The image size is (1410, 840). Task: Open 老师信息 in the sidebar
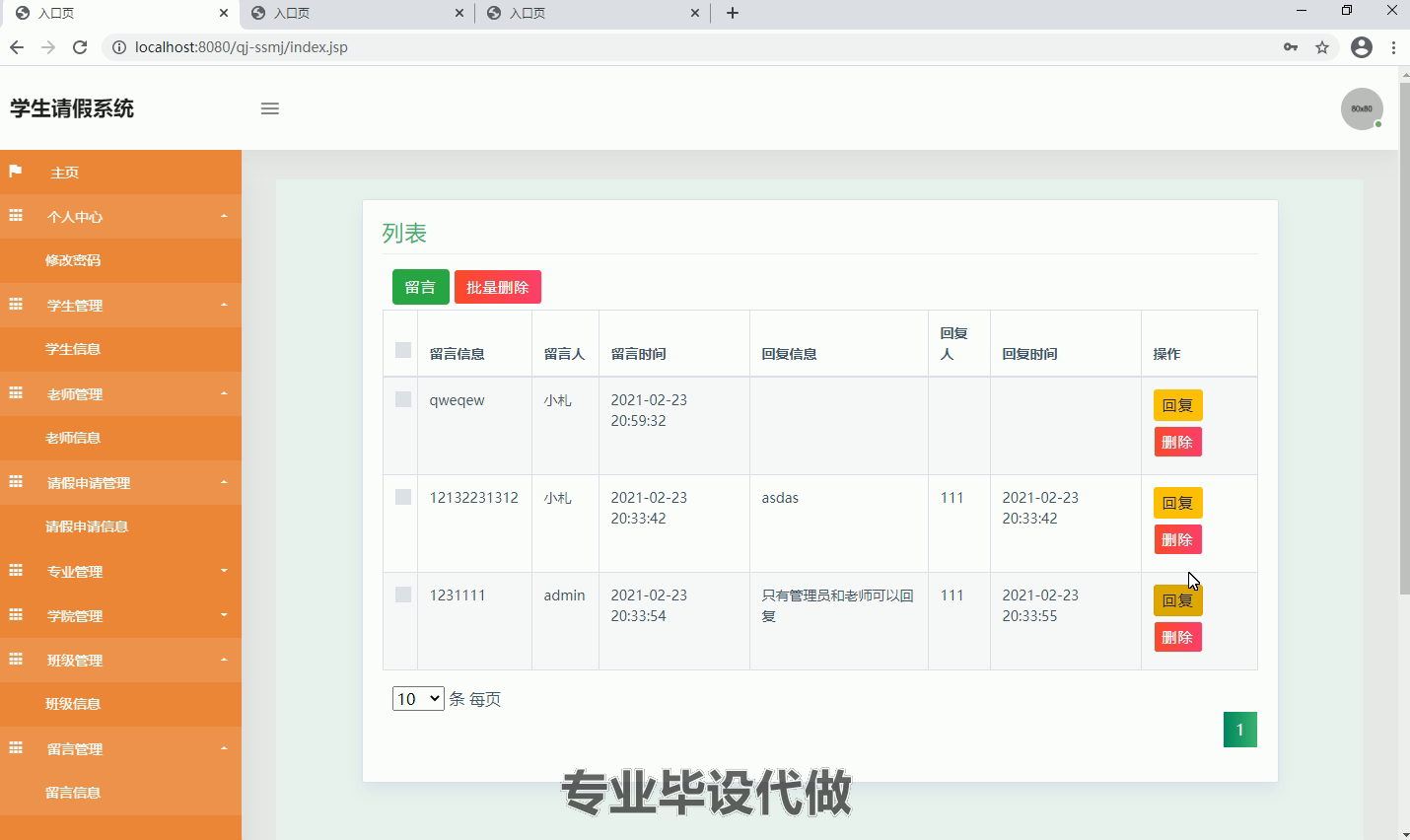[73, 438]
